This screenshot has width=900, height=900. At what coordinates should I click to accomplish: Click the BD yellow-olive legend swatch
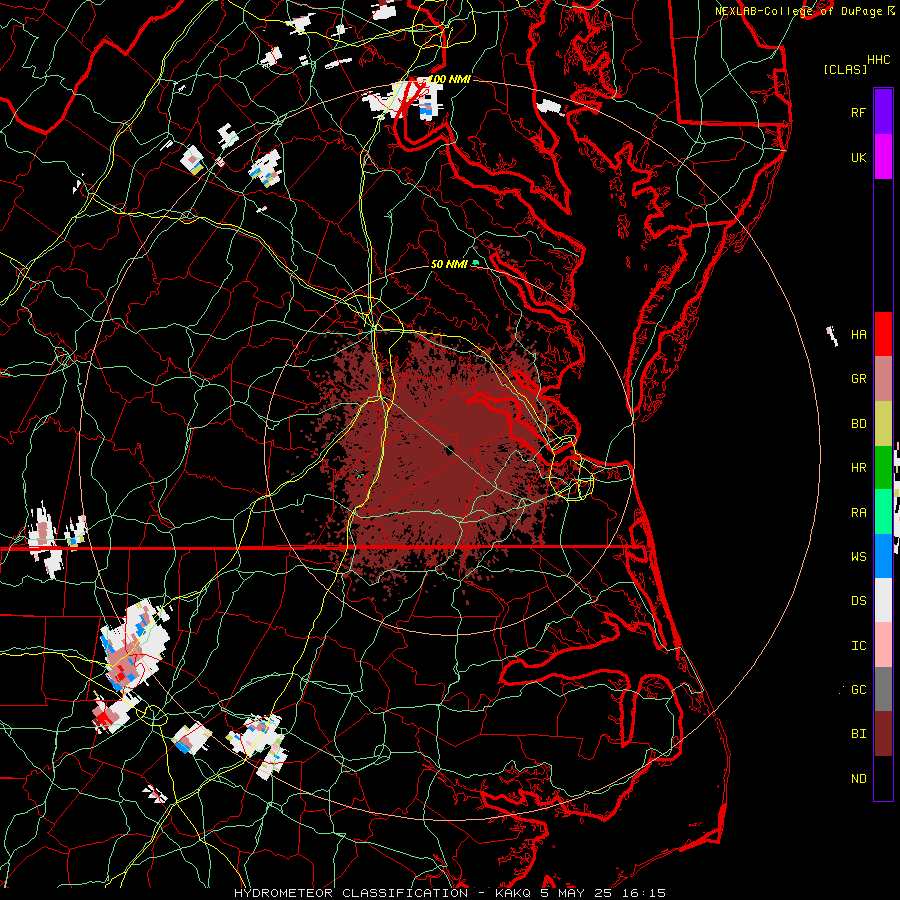(883, 424)
